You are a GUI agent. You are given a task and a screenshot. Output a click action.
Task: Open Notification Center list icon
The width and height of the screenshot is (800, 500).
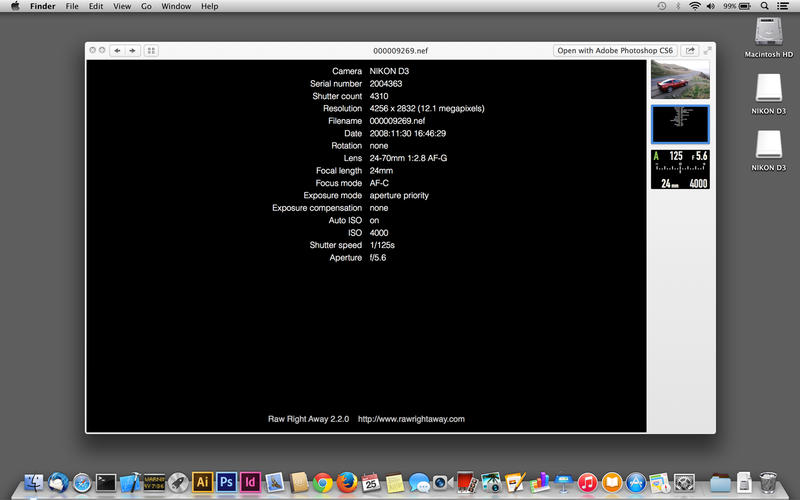(x=783, y=6)
